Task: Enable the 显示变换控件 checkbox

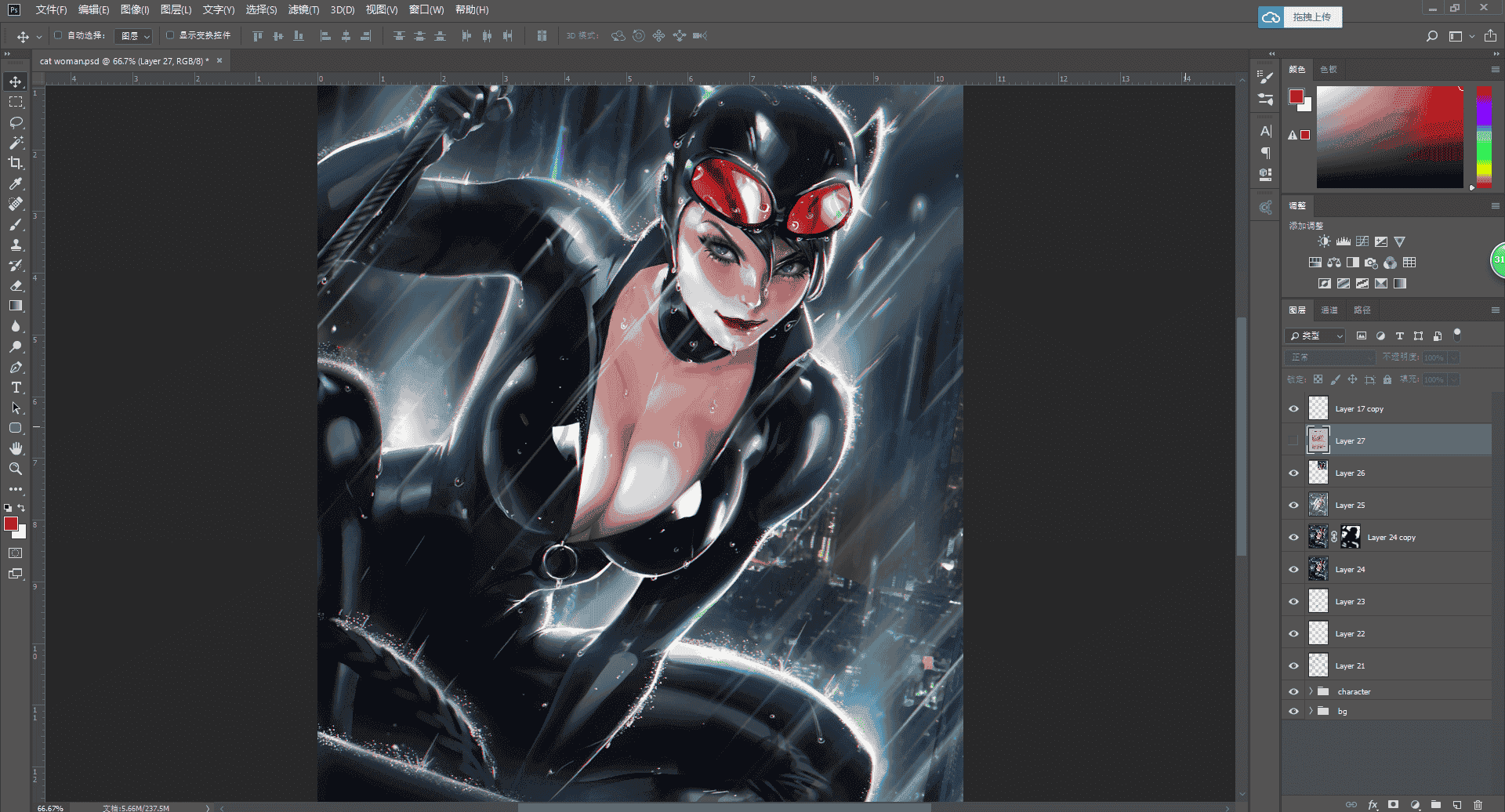Action: pyautogui.click(x=170, y=35)
